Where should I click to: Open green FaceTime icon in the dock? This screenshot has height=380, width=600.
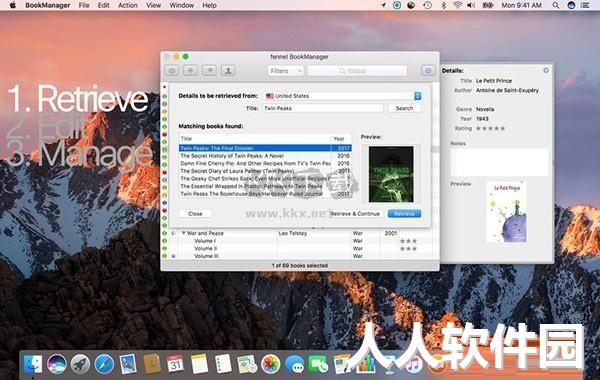(x=318, y=364)
